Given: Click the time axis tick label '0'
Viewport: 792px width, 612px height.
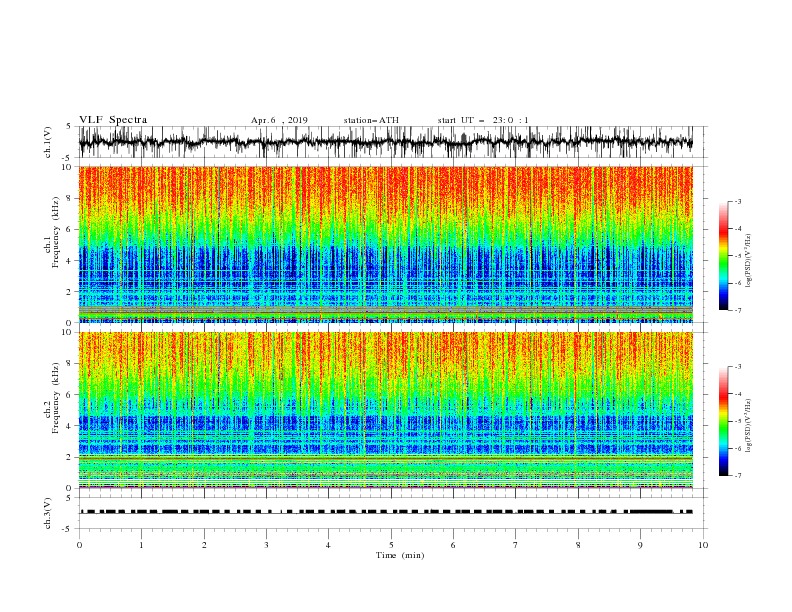Looking at the screenshot, I should point(79,545).
